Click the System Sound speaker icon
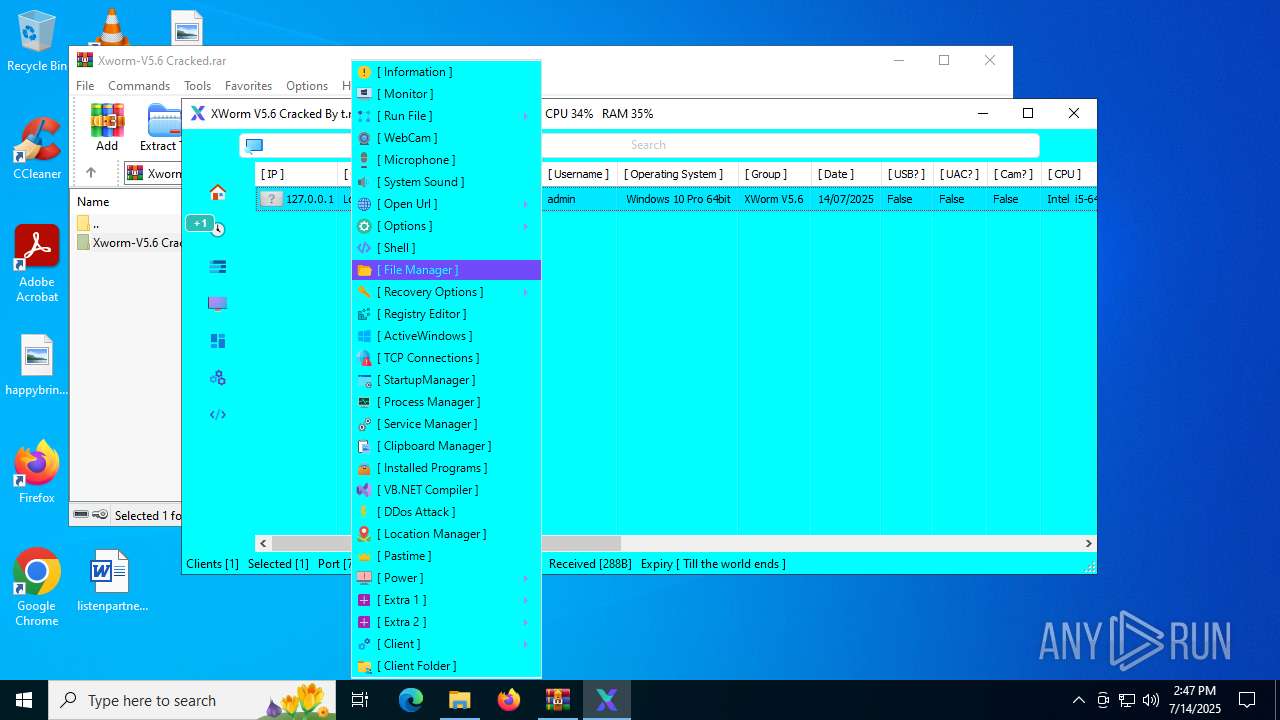Screen dimensions: 1280x720 click(365, 182)
